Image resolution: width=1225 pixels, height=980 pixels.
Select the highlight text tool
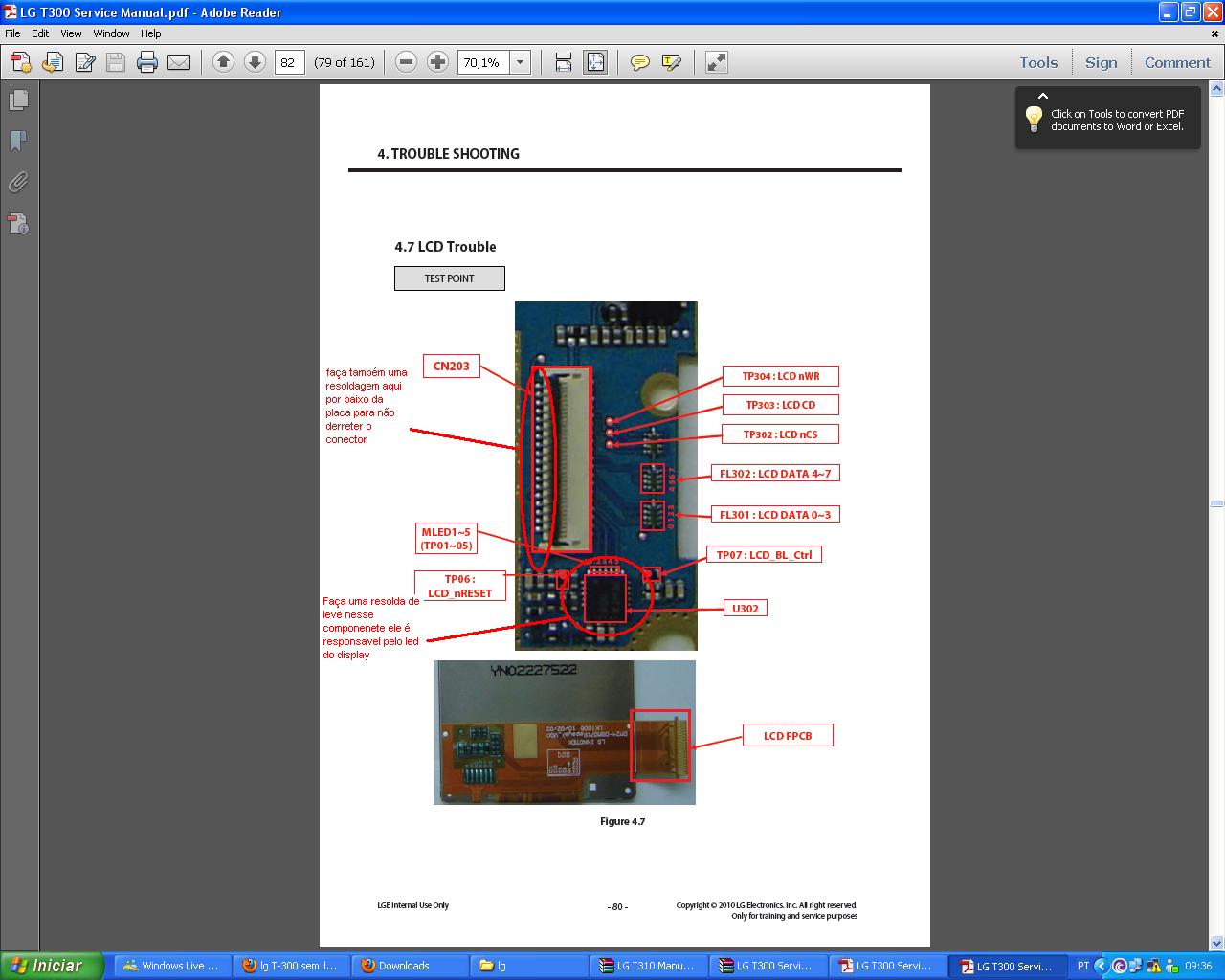click(672, 62)
